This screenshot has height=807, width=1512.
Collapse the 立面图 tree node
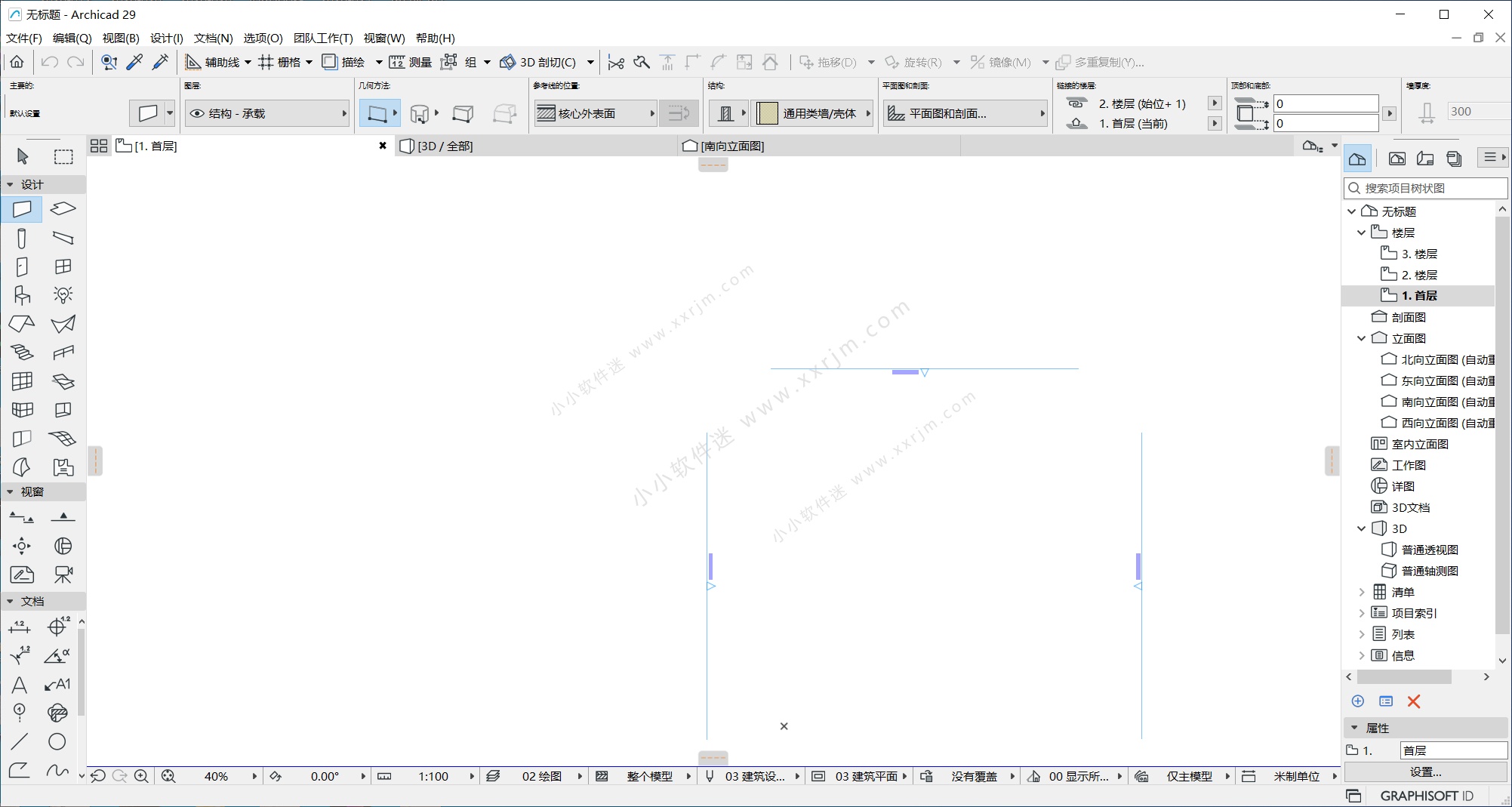coord(1362,338)
